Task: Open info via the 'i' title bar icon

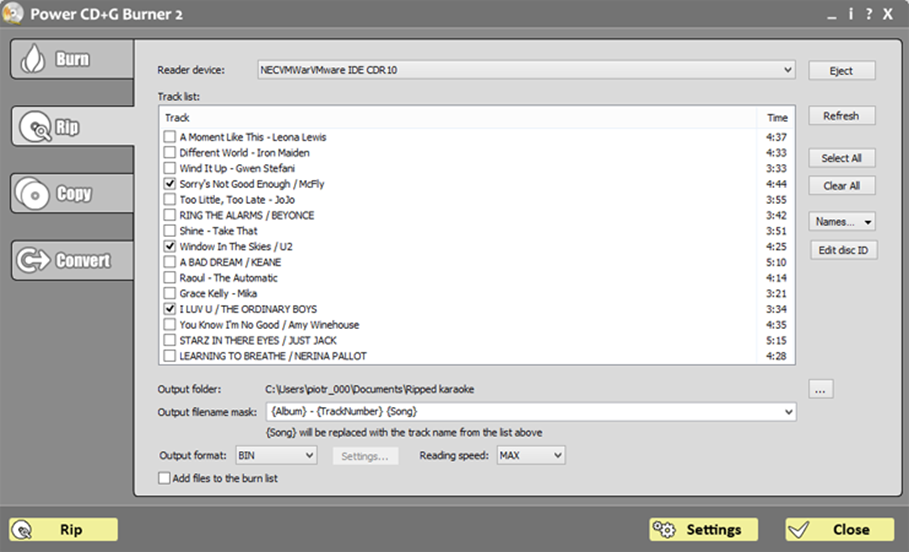Action: click(x=850, y=14)
